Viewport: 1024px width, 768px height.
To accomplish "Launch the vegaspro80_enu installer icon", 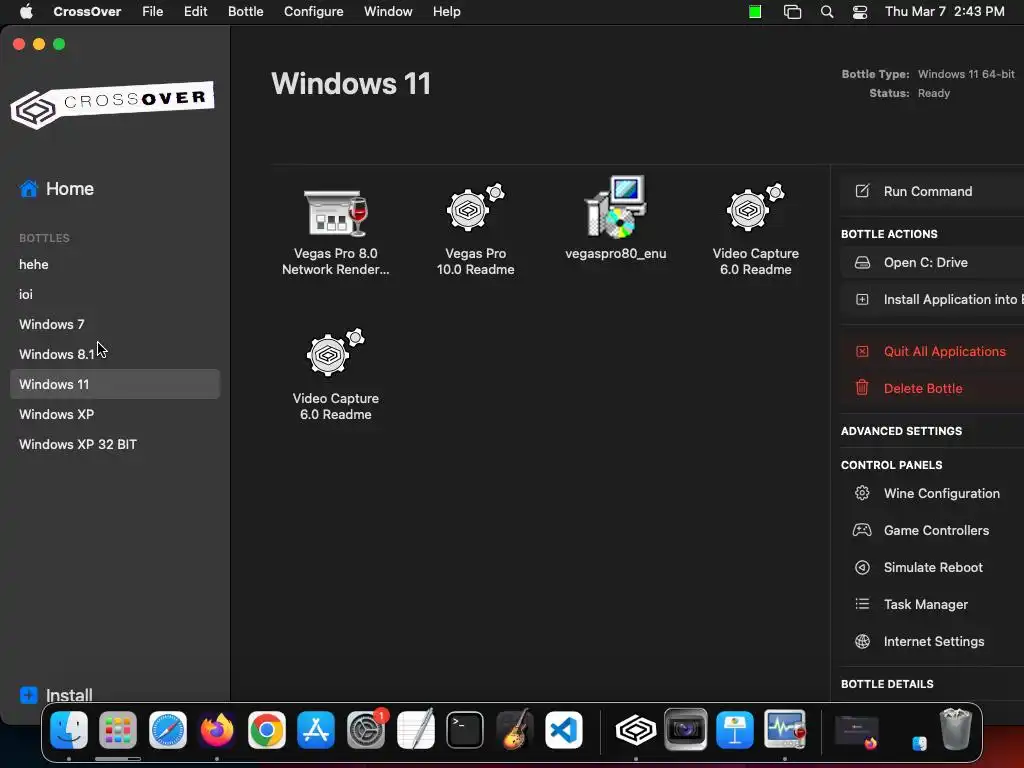I will (x=616, y=206).
